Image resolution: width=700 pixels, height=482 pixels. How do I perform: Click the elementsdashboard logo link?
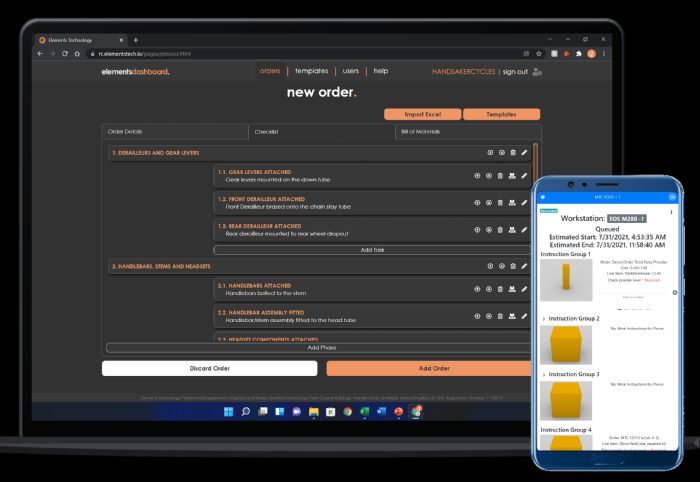tap(135, 71)
